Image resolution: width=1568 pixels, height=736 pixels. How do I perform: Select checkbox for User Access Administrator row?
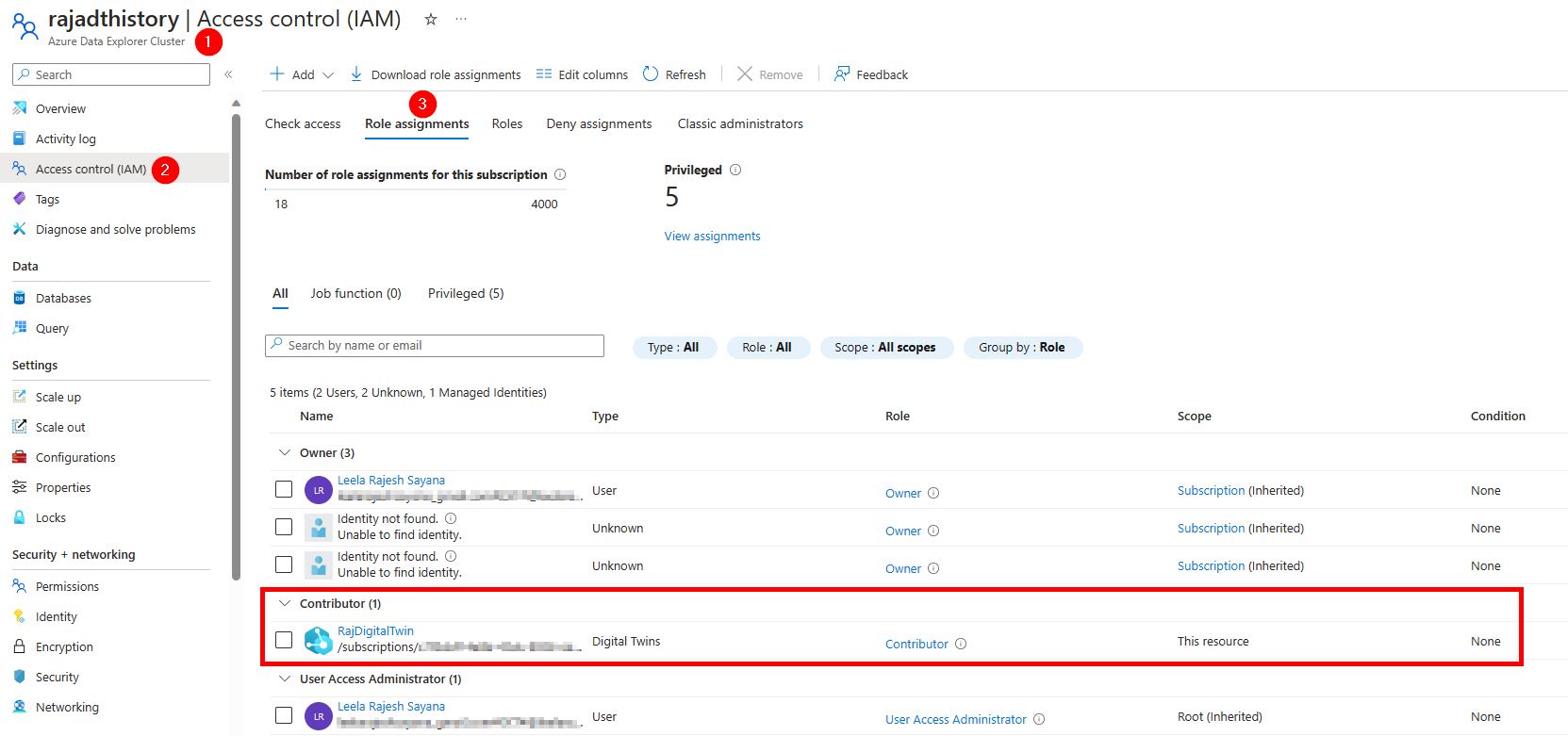tap(284, 715)
